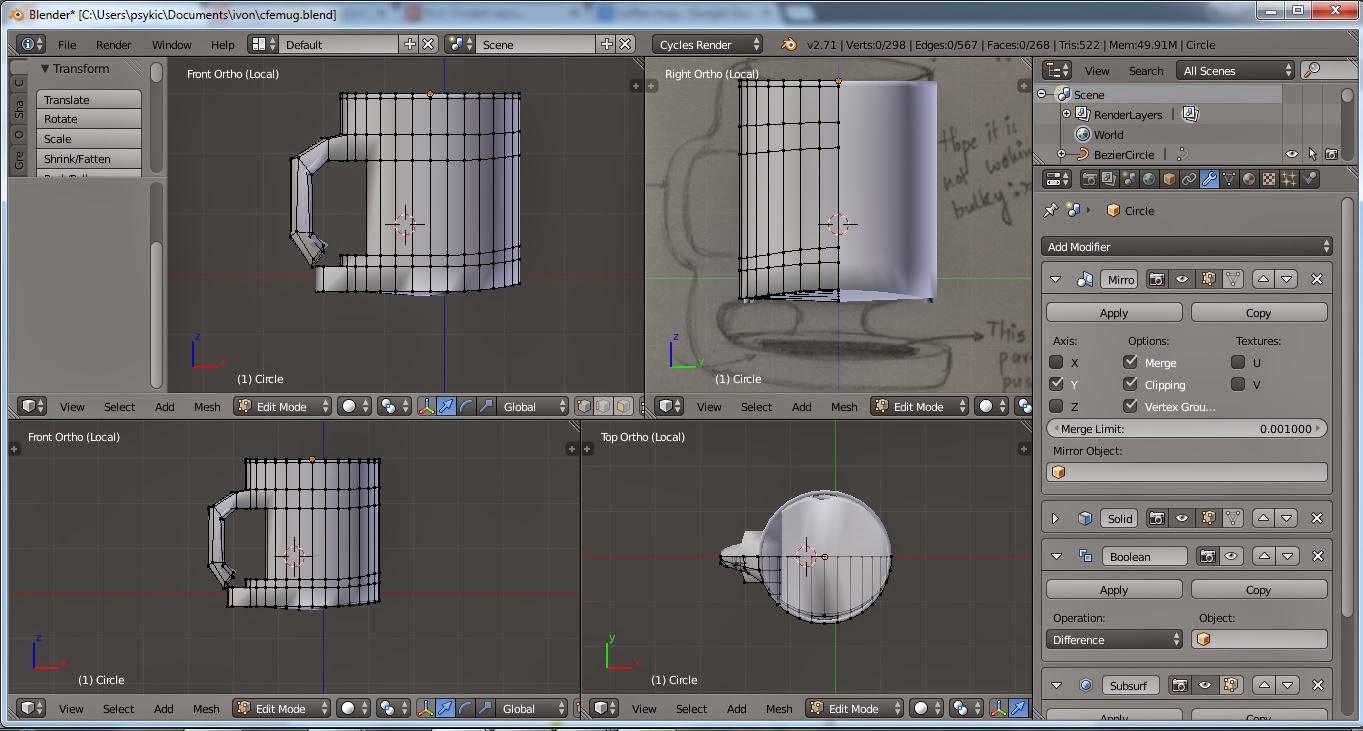The image size is (1363, 731).
Task: Copy the Mirror modifier
Action: point(1259,312)
